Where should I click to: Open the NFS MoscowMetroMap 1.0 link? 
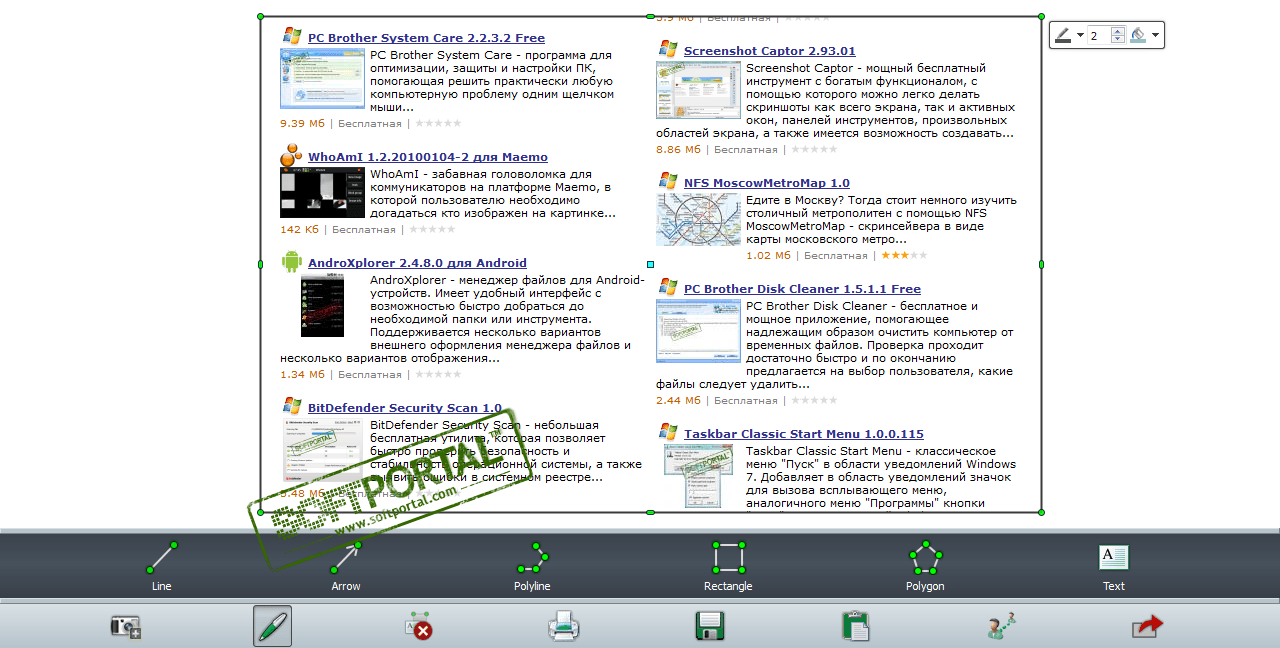pos(767,183)
